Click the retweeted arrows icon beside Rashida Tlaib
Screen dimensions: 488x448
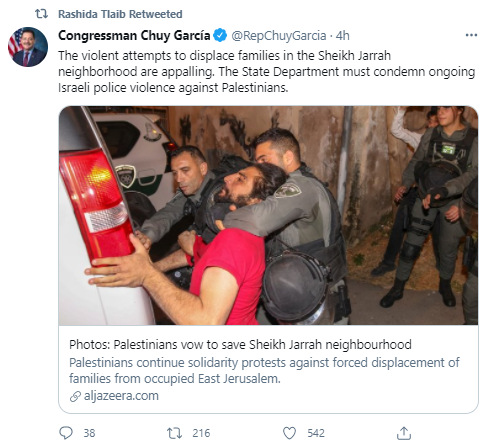[x=41, y=14]
